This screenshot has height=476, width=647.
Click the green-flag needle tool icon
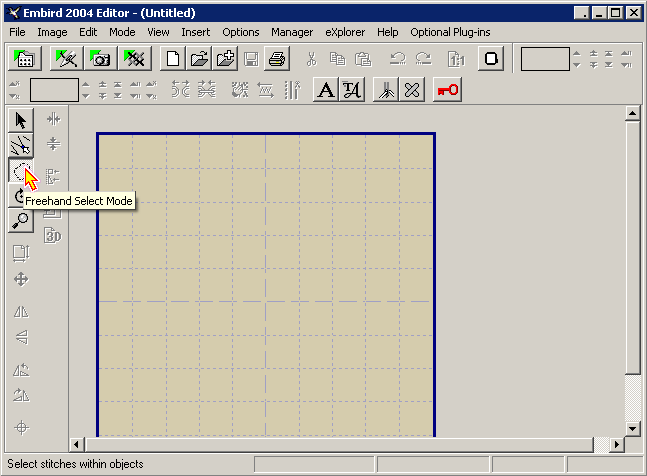pyautogui.click(x=66, y=59)
